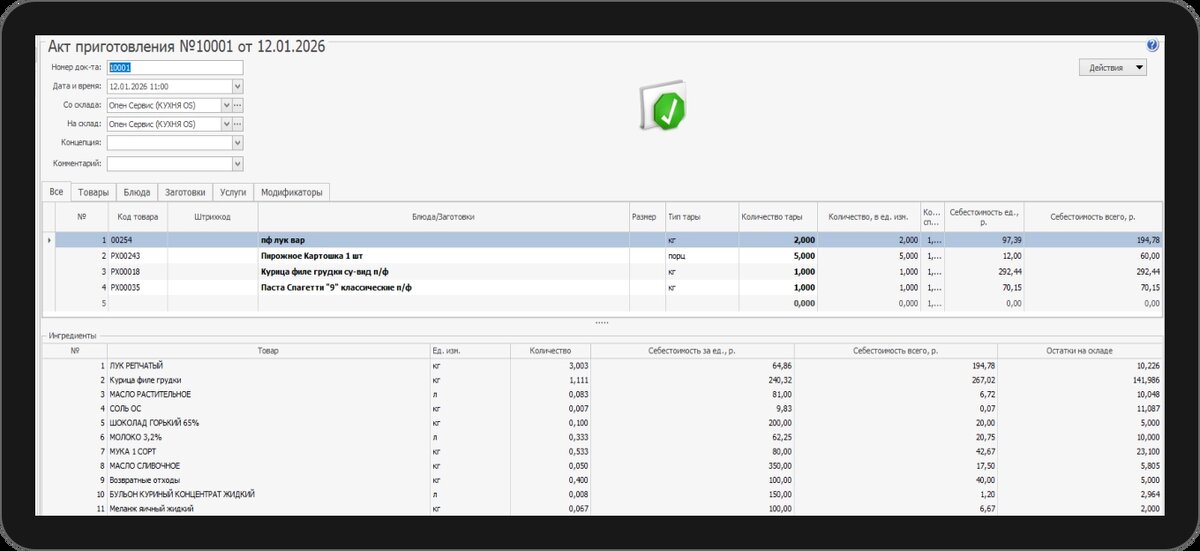Click the green checkmark document status icon
This screenshot has width=1200, height=551.
coord(662,105)
